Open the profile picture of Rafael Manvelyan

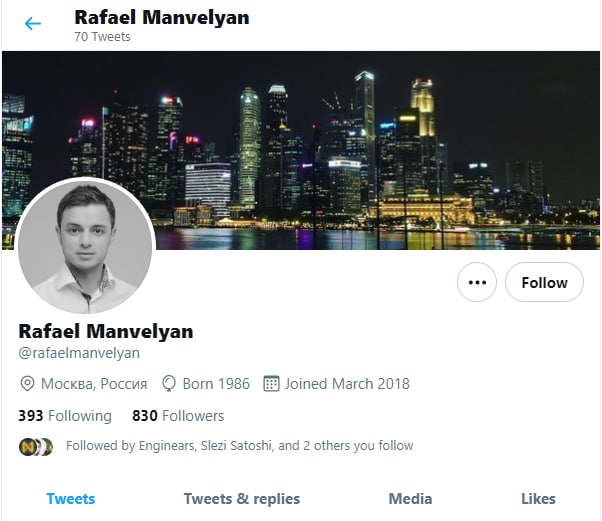[85, 246]
